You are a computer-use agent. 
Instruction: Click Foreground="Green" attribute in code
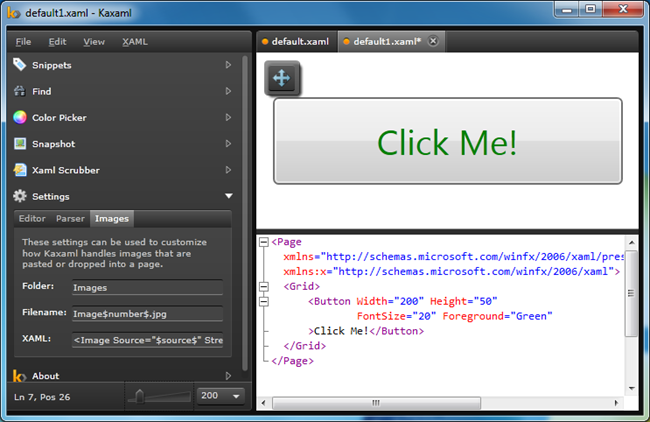coord(497,316)
